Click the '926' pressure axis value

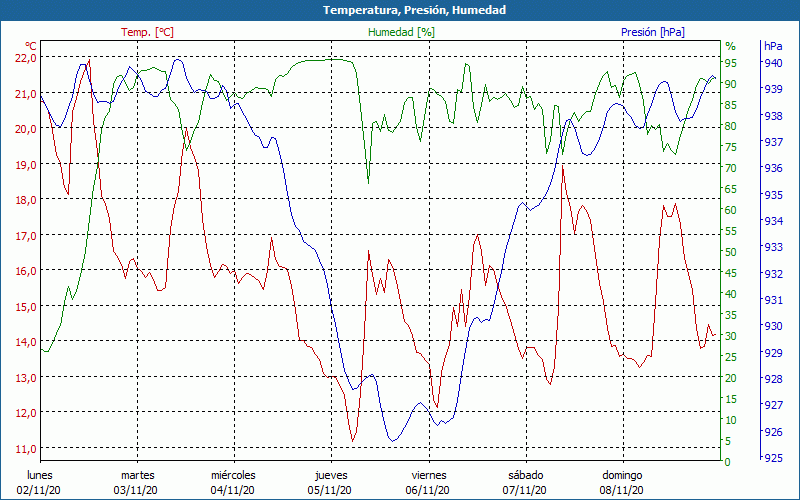pyautogui.click(x=773, y=432)
